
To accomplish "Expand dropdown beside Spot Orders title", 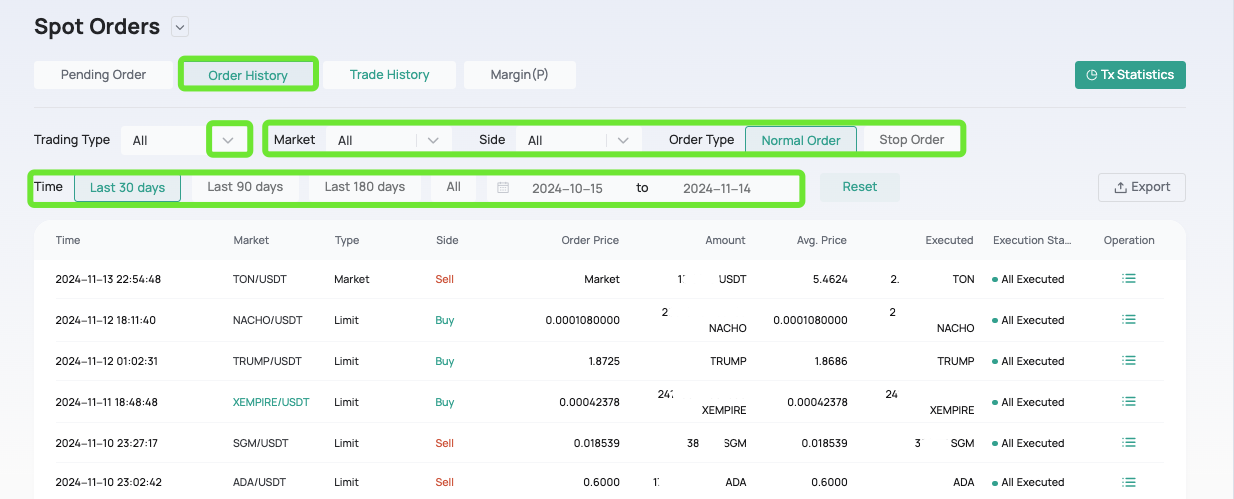I will coord(179,27).
